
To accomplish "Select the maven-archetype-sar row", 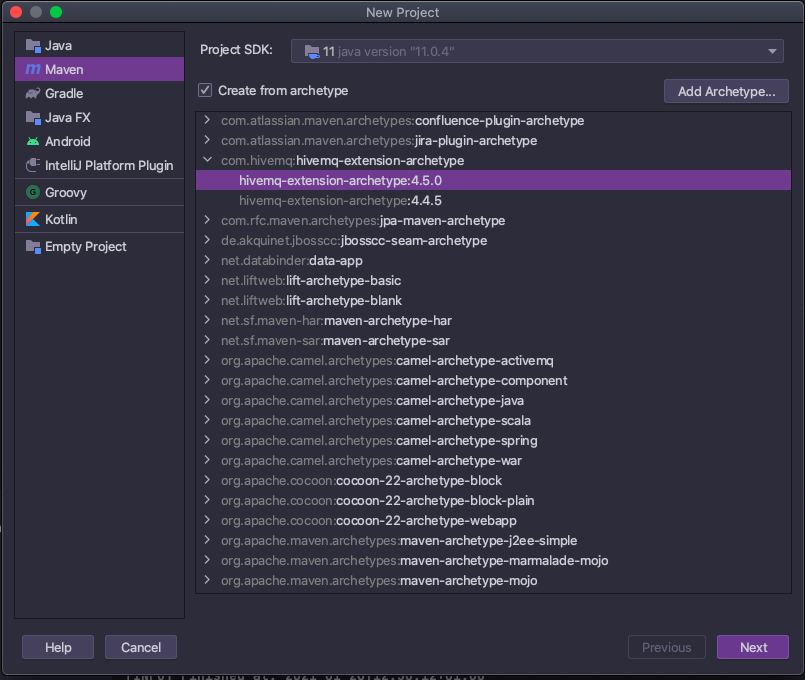I will coord(493,340).
